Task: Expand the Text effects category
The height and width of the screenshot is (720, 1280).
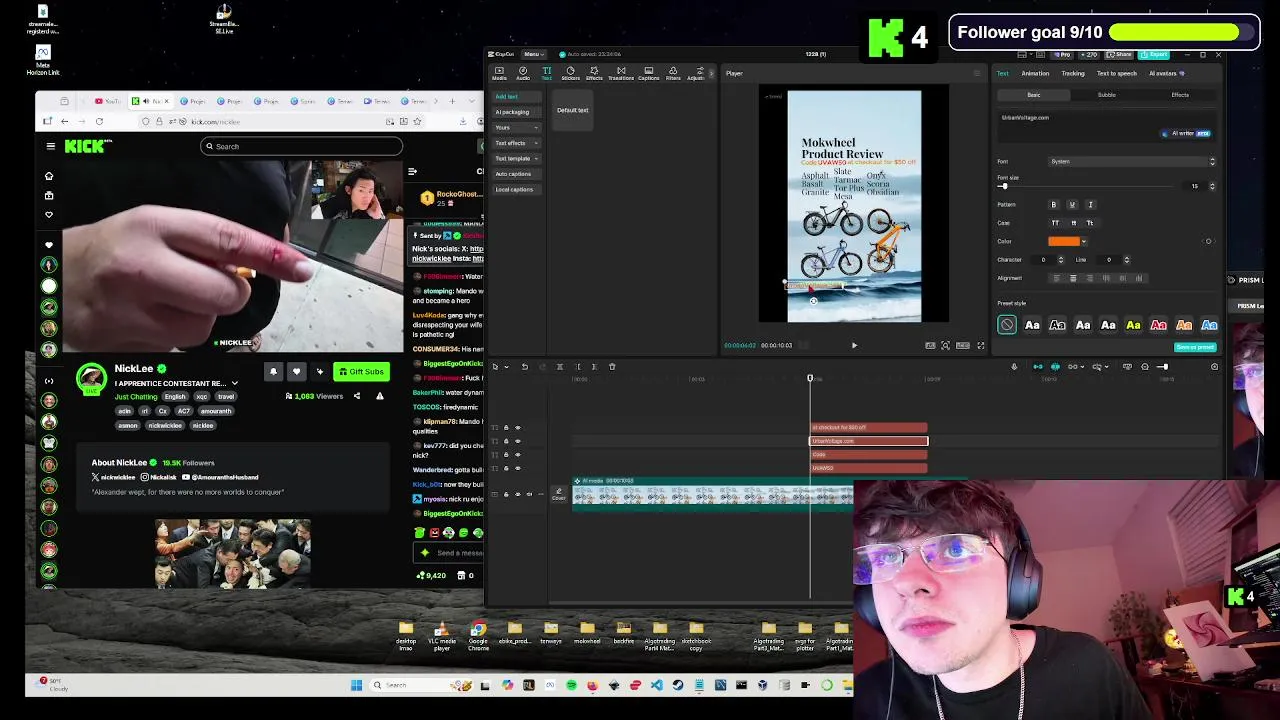Action: point(517,143)
